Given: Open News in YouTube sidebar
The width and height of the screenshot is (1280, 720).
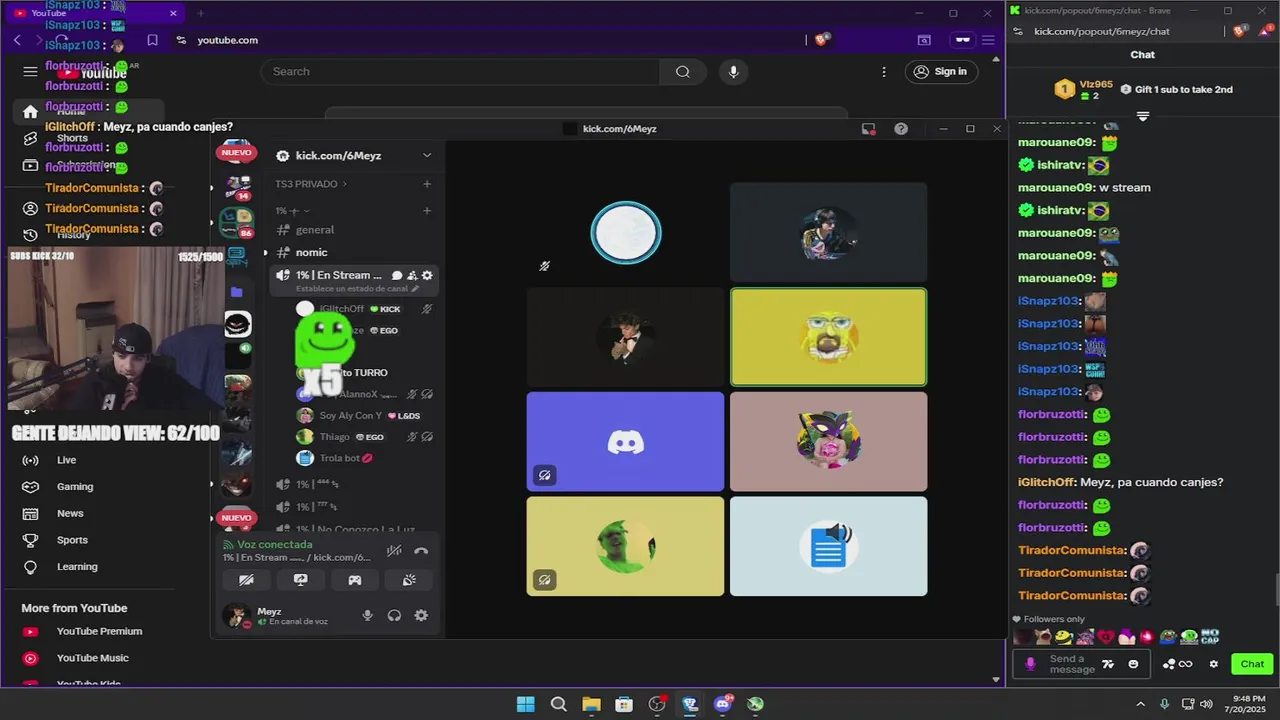Looking at the screenshot, I should coord(70,513).
